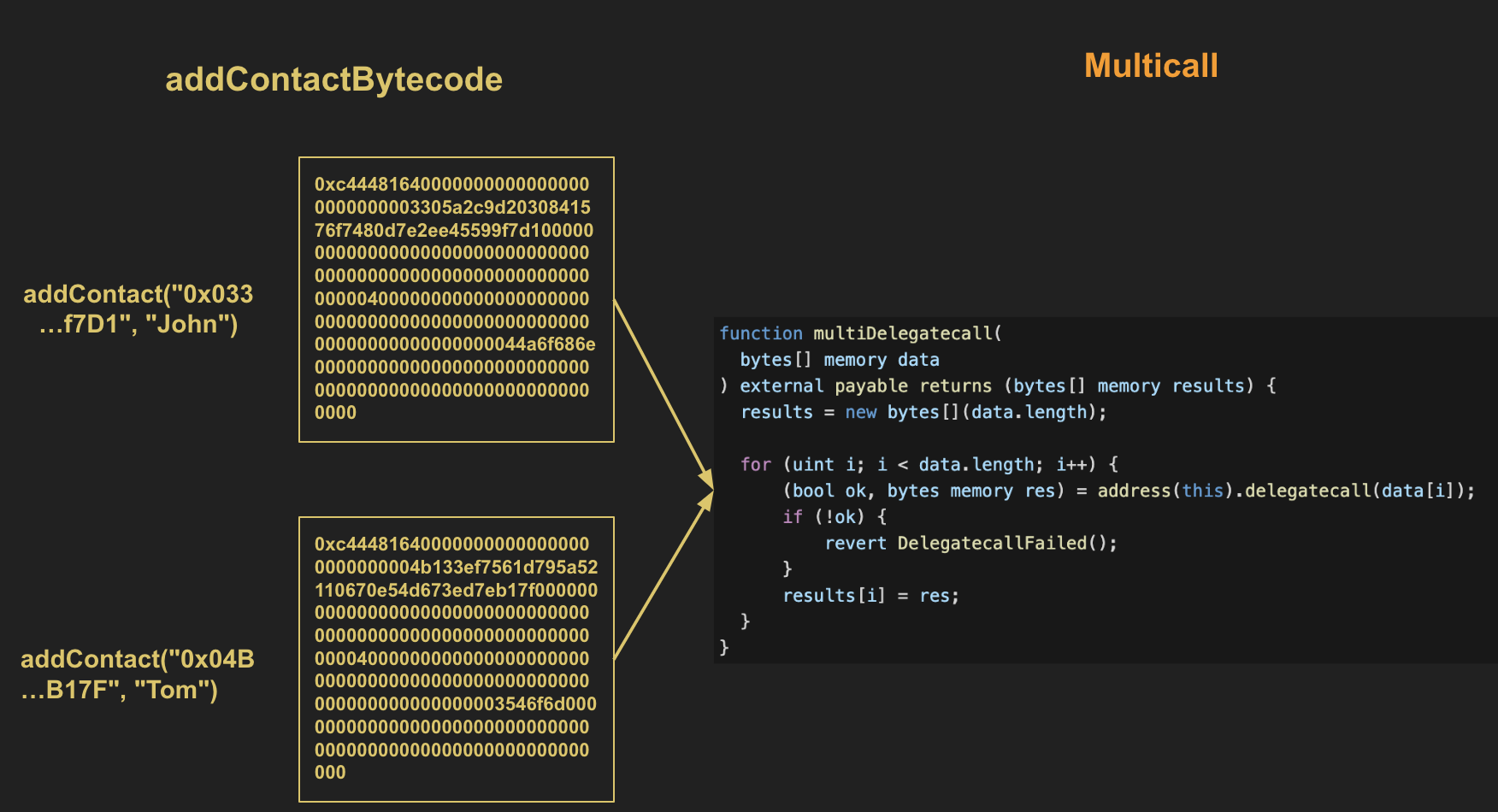This screenshot has height=812, width=1498.
Task: Select the lower bytecode box
Action: point(456,658)
